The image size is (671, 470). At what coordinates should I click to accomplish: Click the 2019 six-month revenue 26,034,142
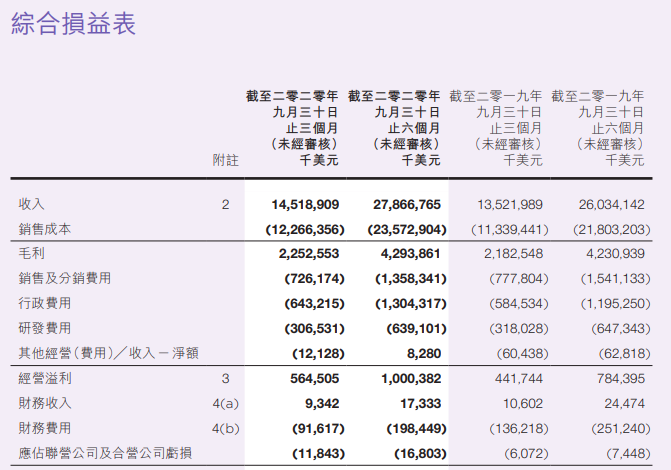pos(612,205)
